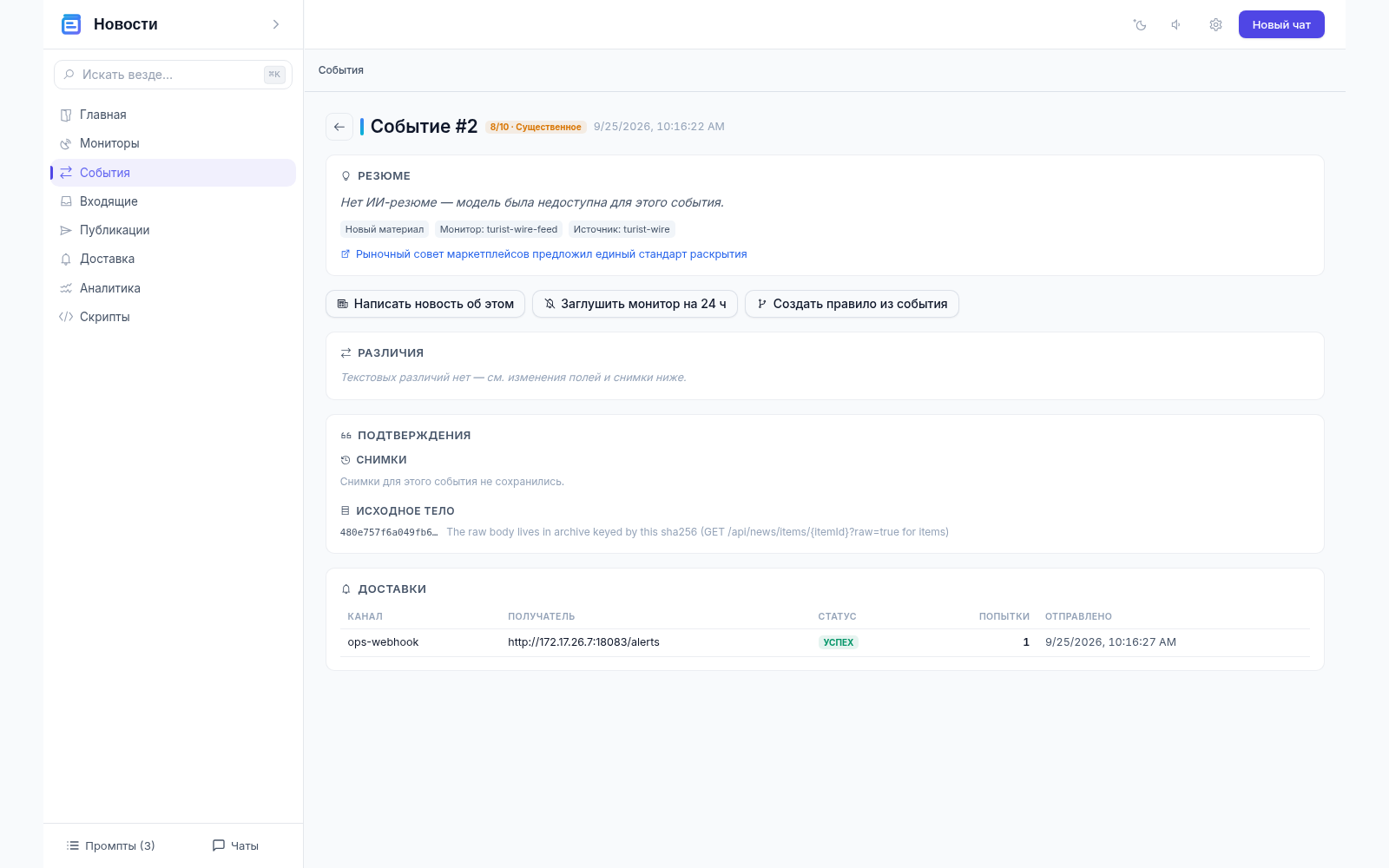Toggle dark mode moon icon

tap(1140, 25)
